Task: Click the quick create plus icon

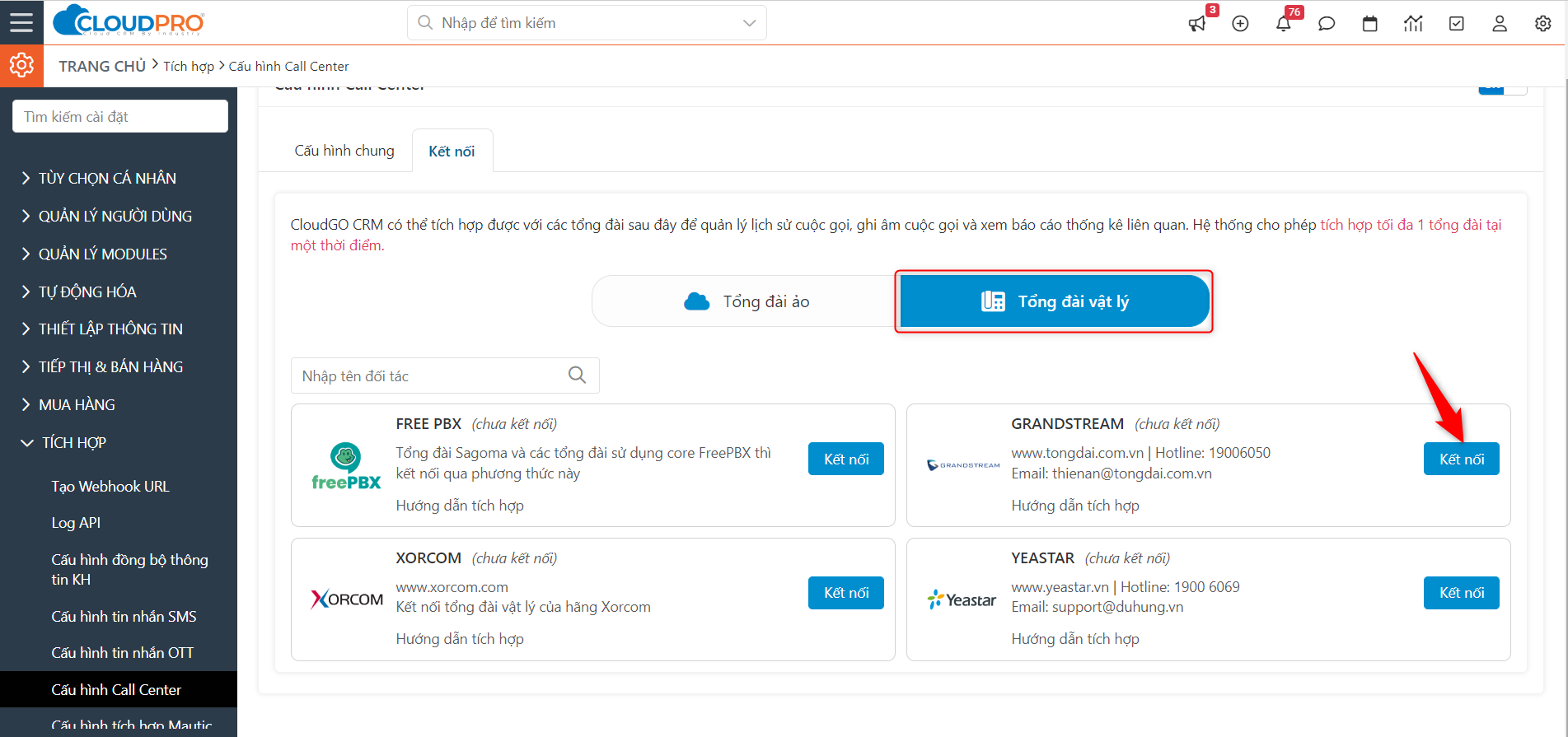Action: pos(1240,24)
